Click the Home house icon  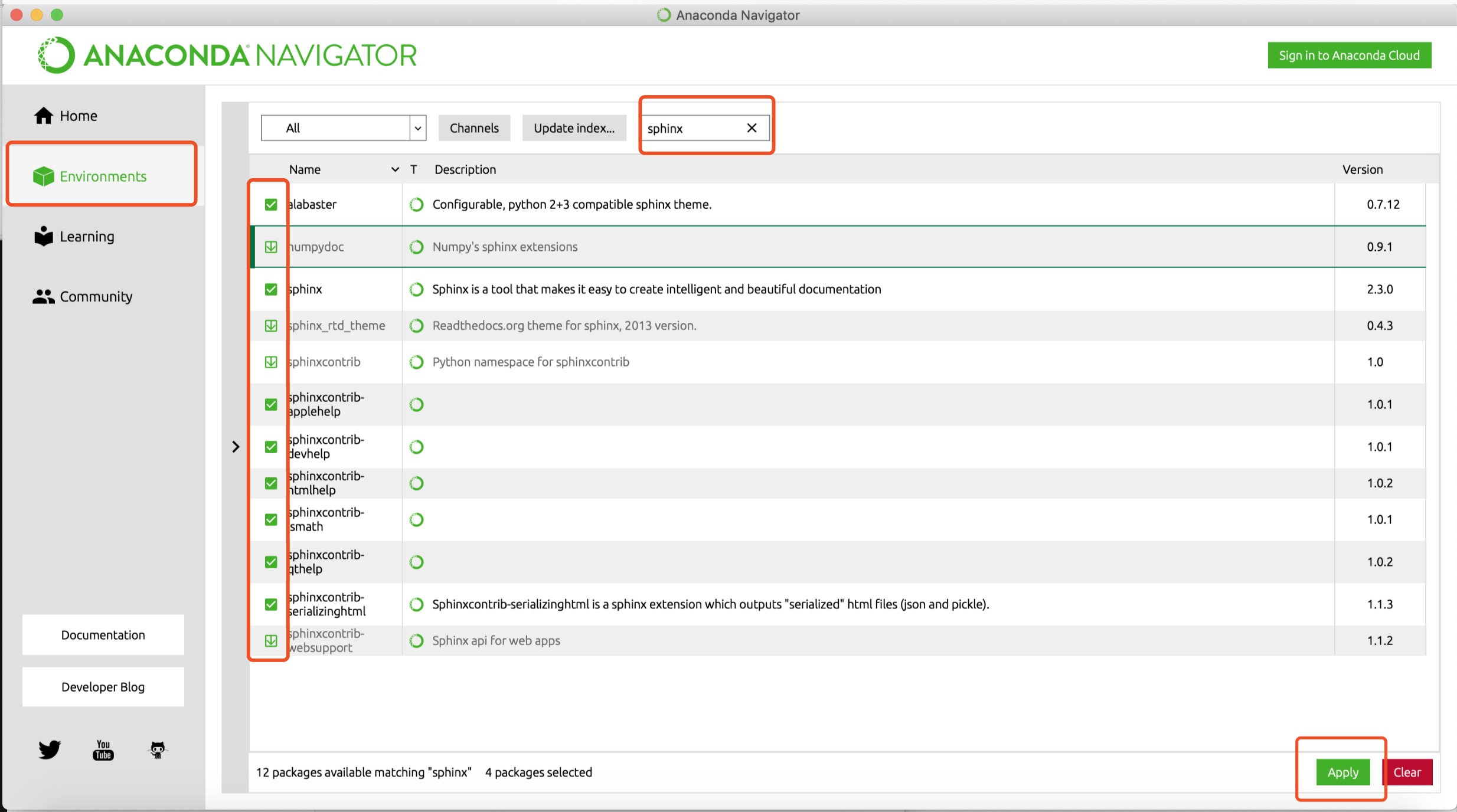point(44,115)
